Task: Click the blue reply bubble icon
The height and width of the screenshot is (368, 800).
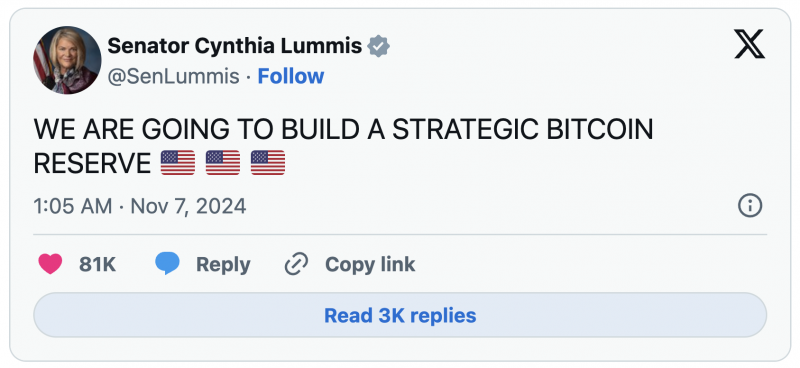Action: pos(167,264)
